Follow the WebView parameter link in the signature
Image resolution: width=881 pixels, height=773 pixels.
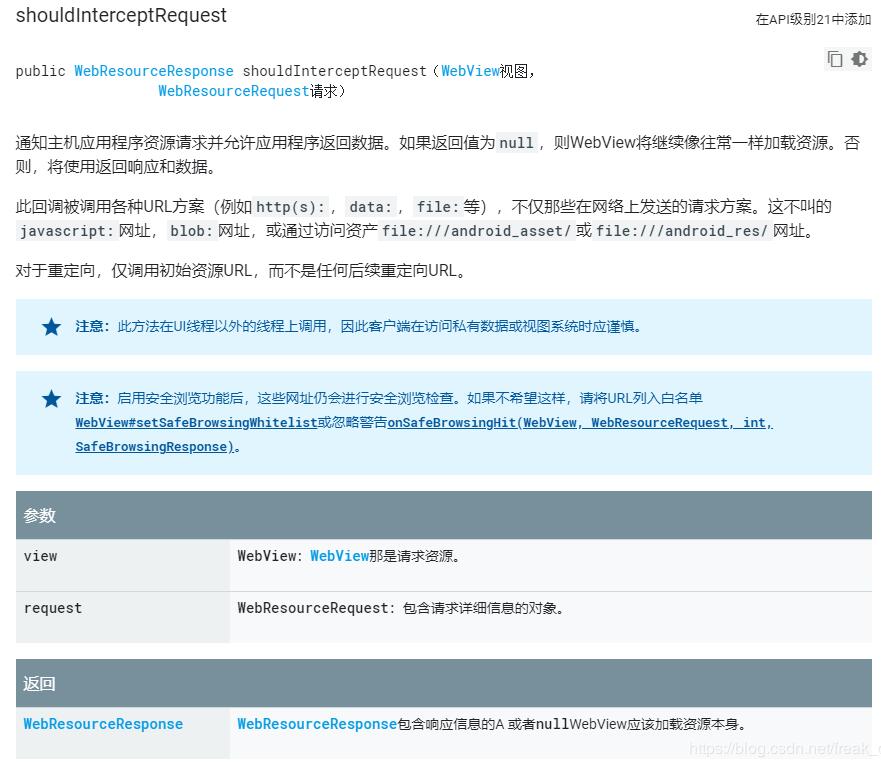click(470, 71)
